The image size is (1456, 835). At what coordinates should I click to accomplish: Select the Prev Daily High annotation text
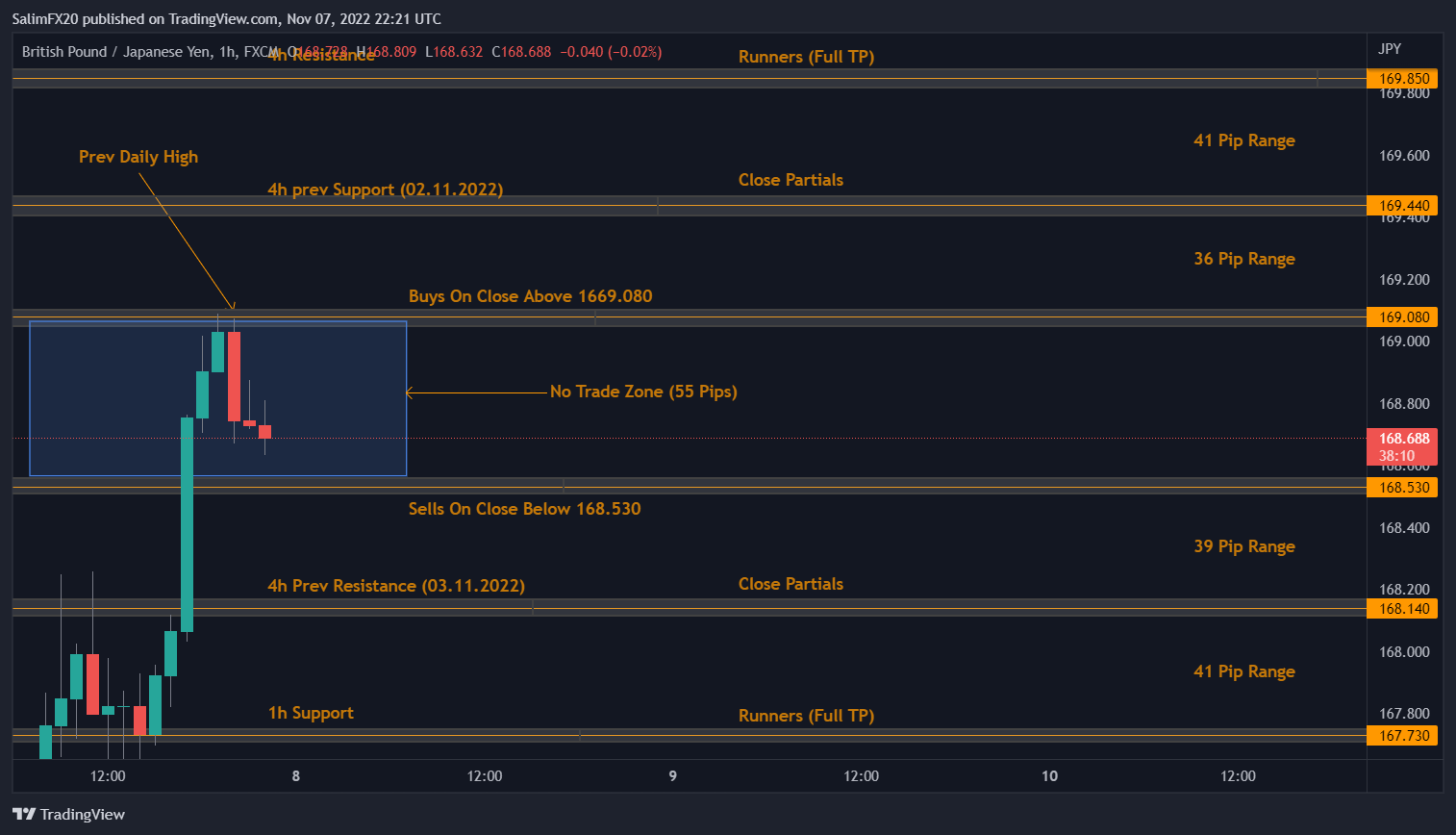(138, 157)
